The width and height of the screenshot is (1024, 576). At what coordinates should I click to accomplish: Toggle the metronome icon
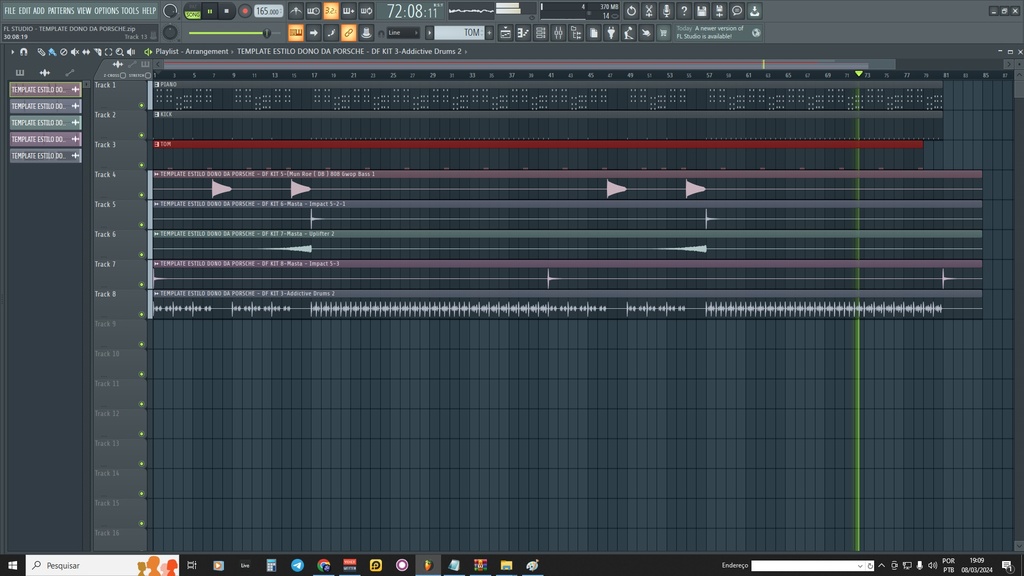pos(296,11)
